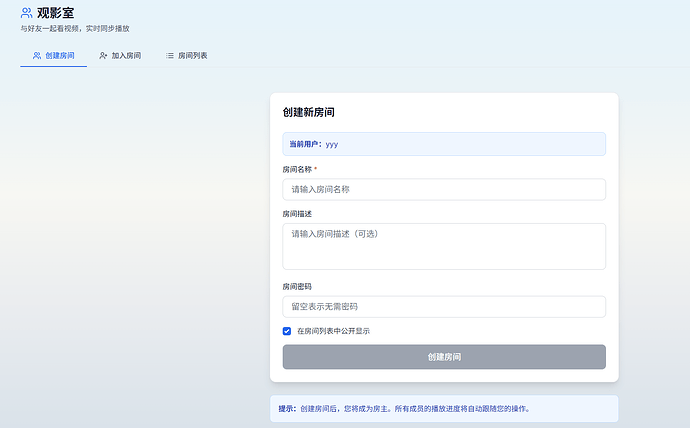Click the 当前用户: yyy info box

(x=444, y=144)
